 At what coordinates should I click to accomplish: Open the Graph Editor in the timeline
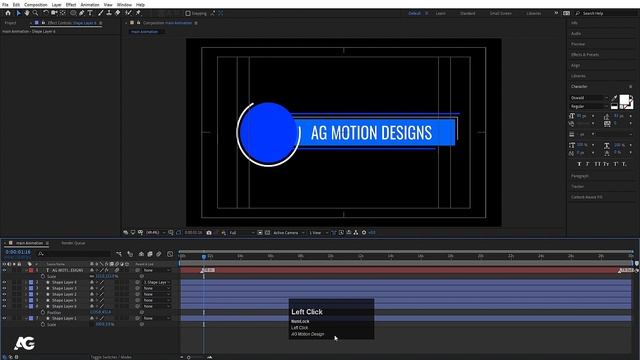pos(170,254)
